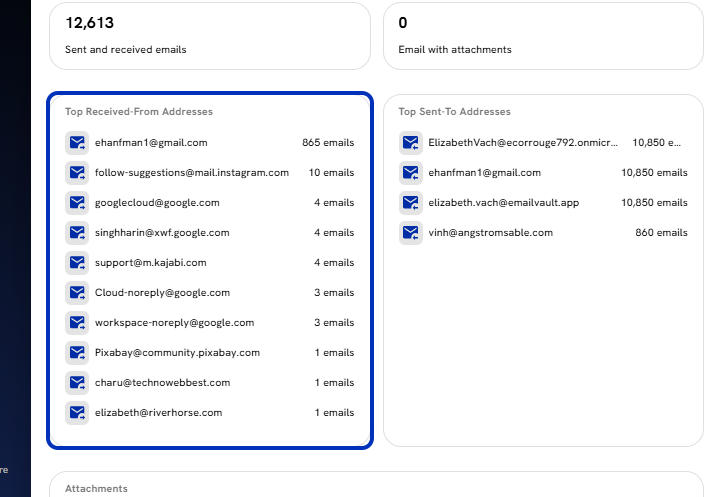Click the Top Received-From Addresses heading
715x497 pixels.
(139, 112)
